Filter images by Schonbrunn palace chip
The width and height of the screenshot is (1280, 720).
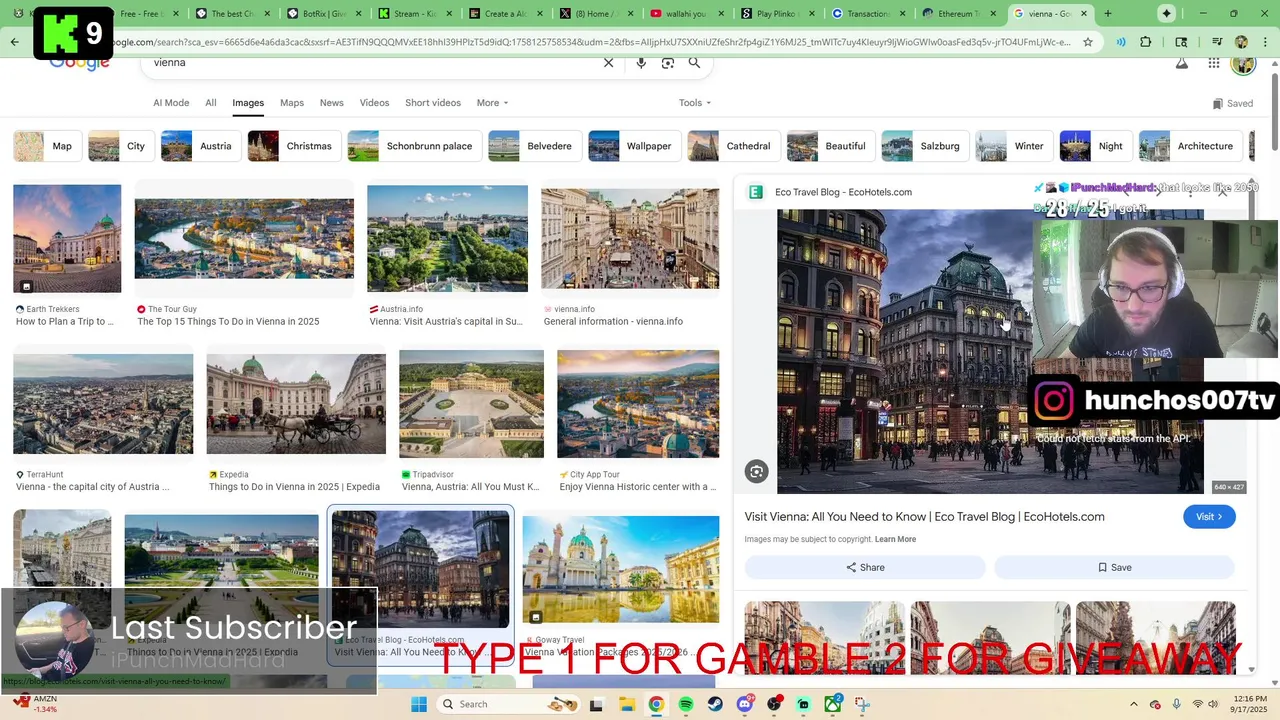click(415, 146)
